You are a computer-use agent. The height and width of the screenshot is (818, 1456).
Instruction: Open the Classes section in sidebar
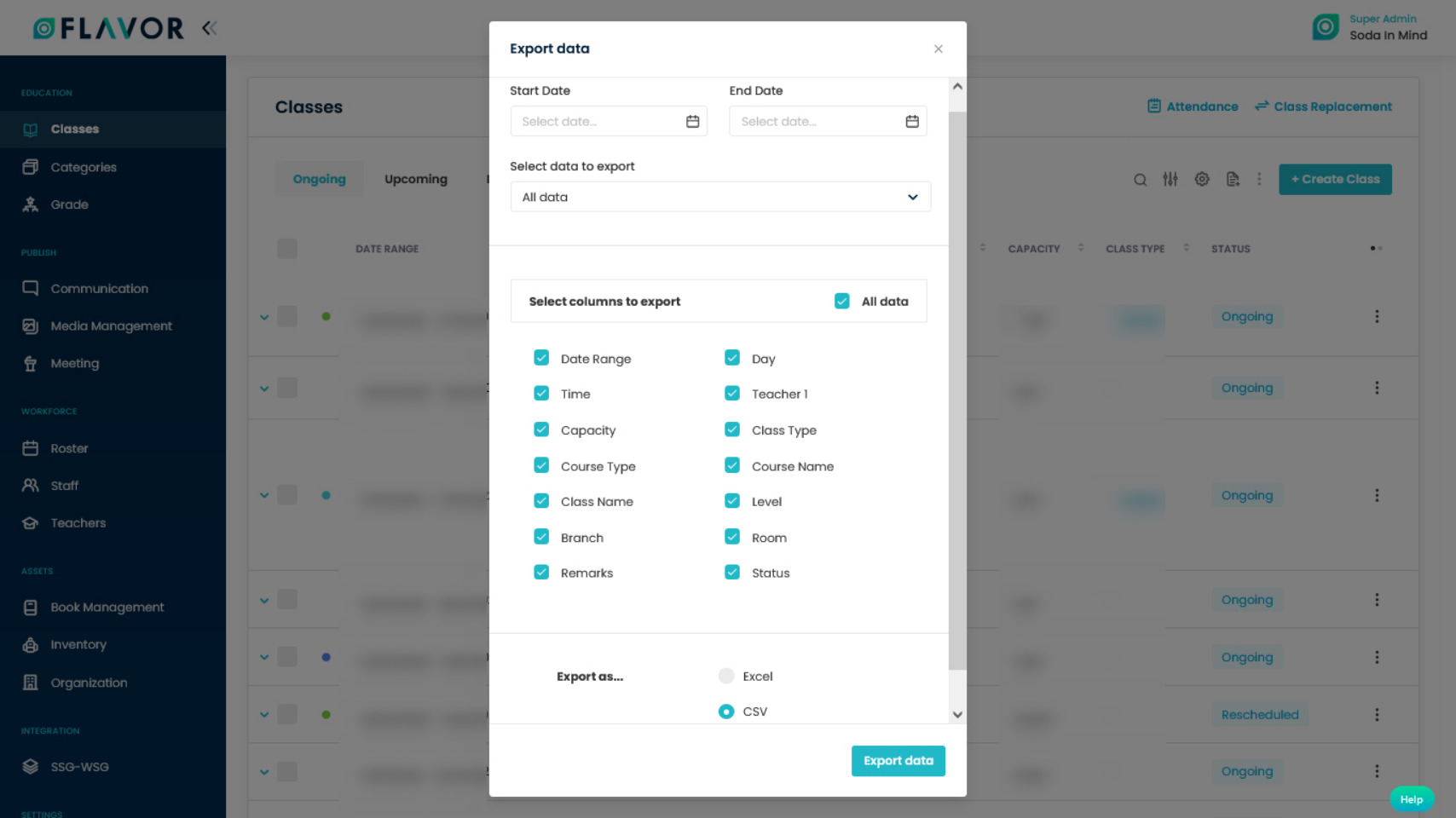(x=74, y=129)
